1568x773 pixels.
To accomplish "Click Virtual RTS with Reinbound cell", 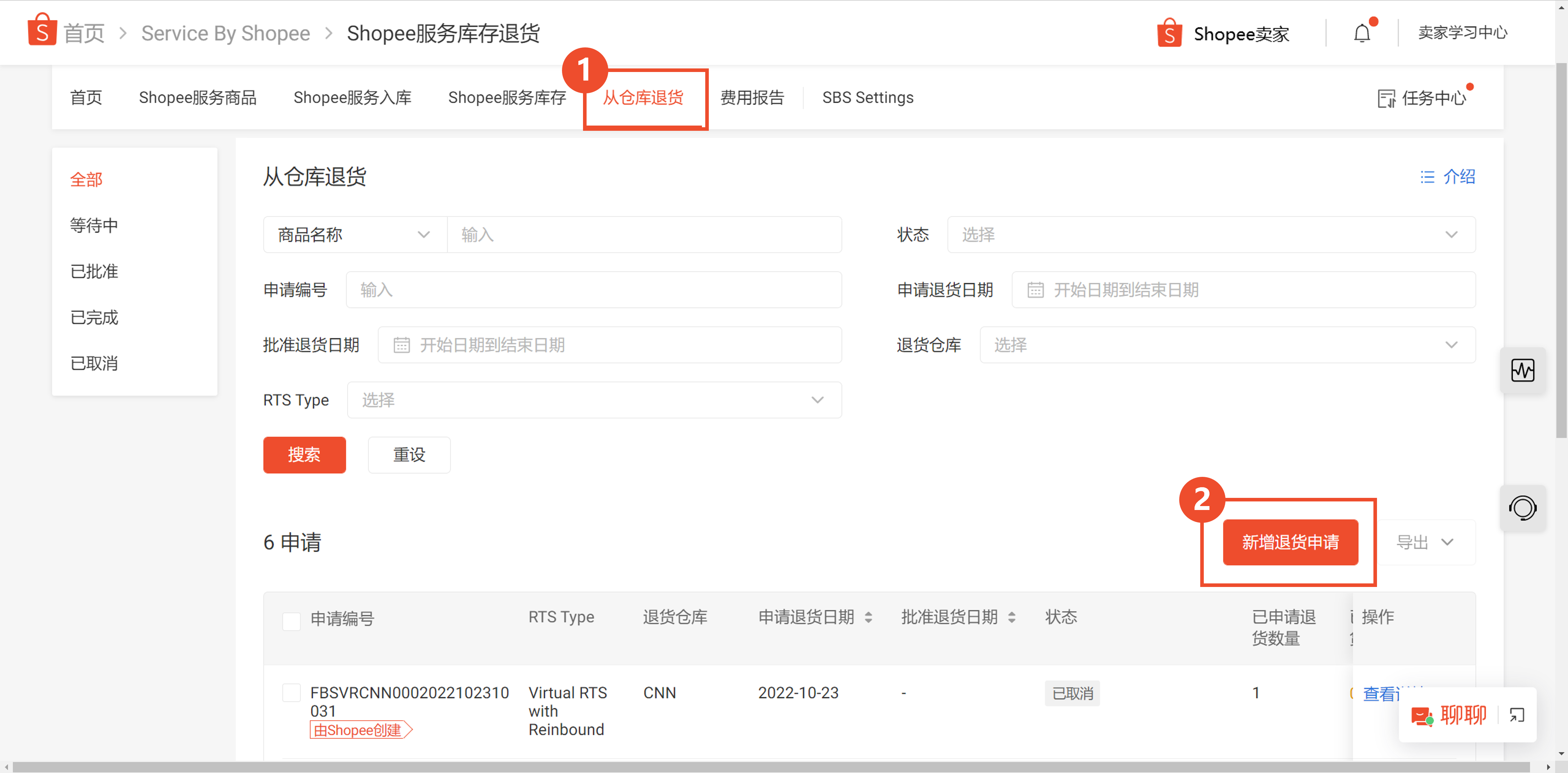I will 567,711.
